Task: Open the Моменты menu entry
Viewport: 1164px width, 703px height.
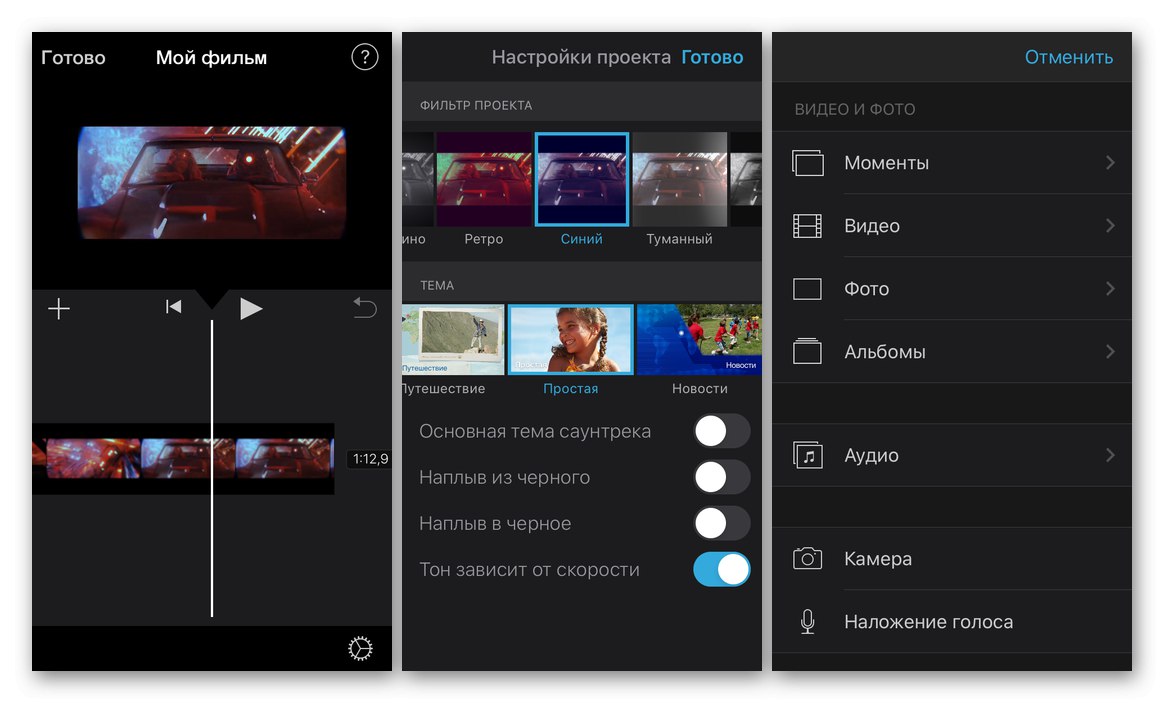Action: pos(952,163)
